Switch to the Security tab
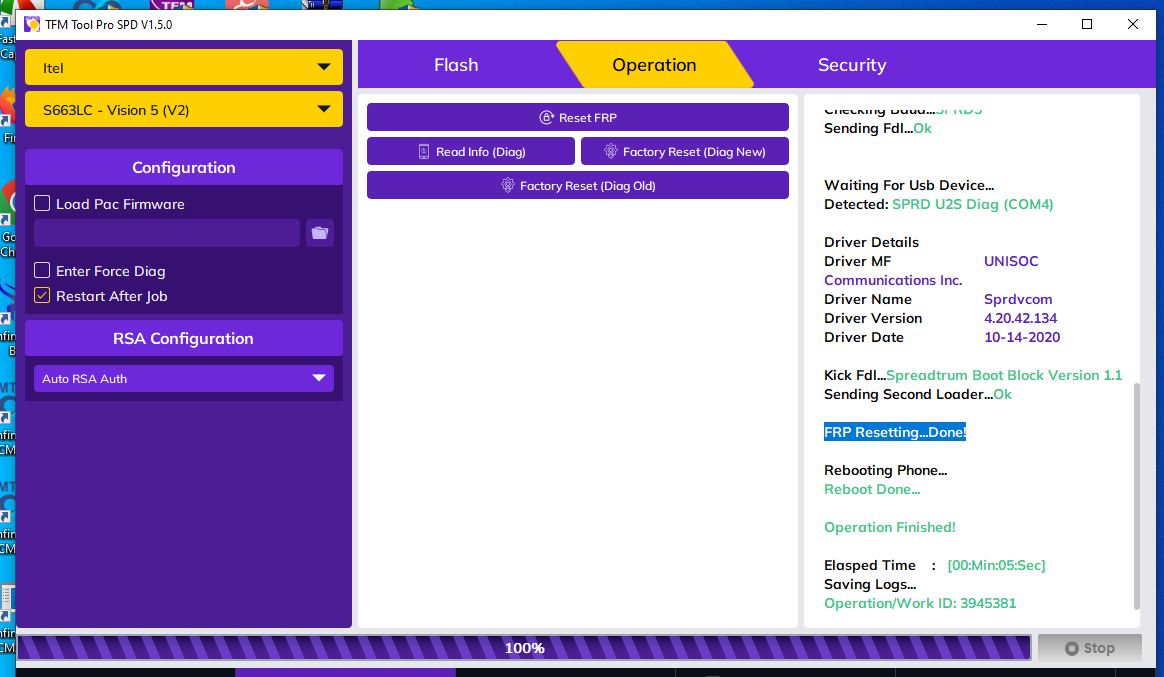The height and width of the screenshot is (677, 1164). point(851,65)
